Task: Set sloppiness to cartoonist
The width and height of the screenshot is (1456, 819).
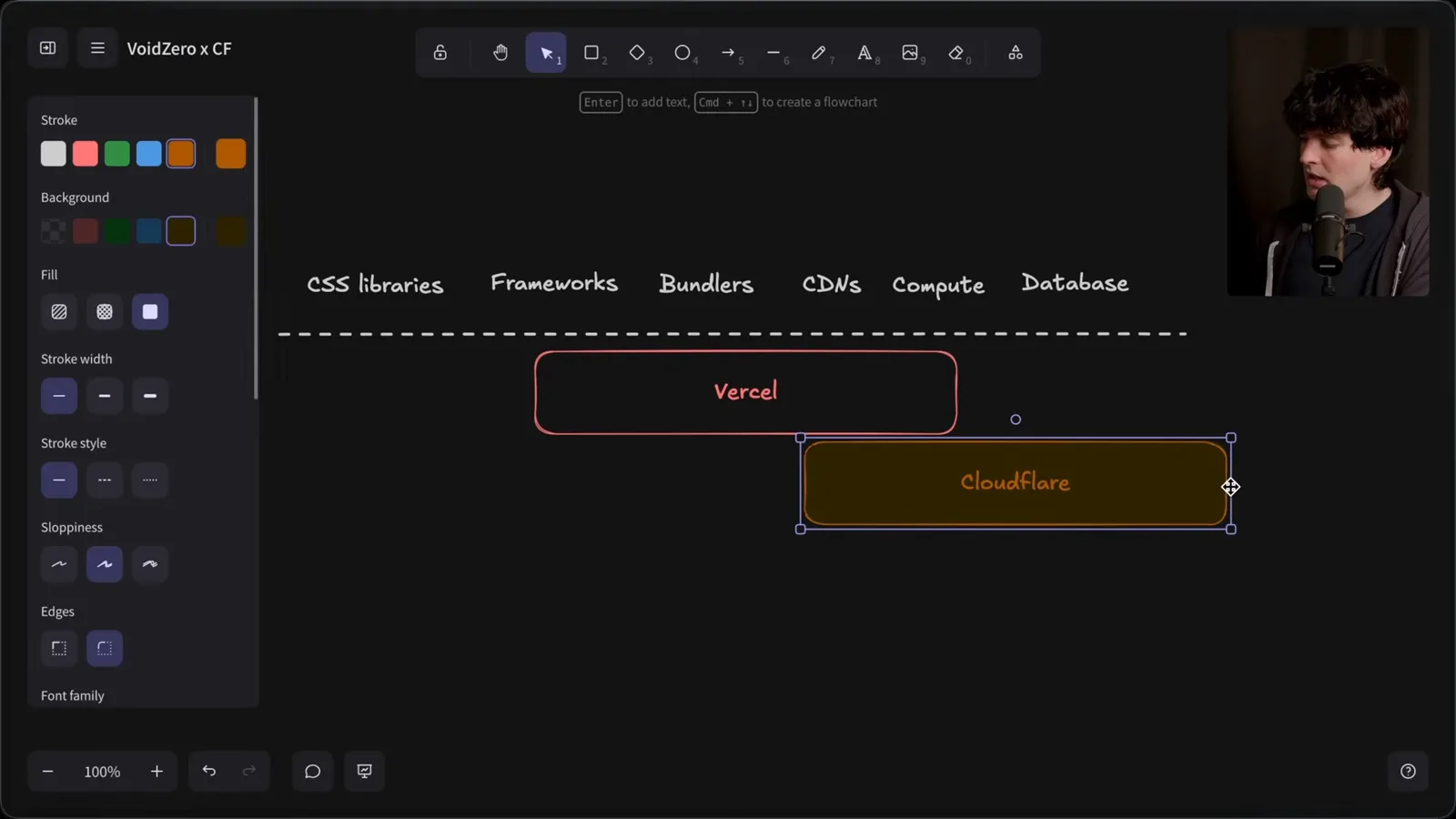Action: pyautogui.click(x=150, y=564)
